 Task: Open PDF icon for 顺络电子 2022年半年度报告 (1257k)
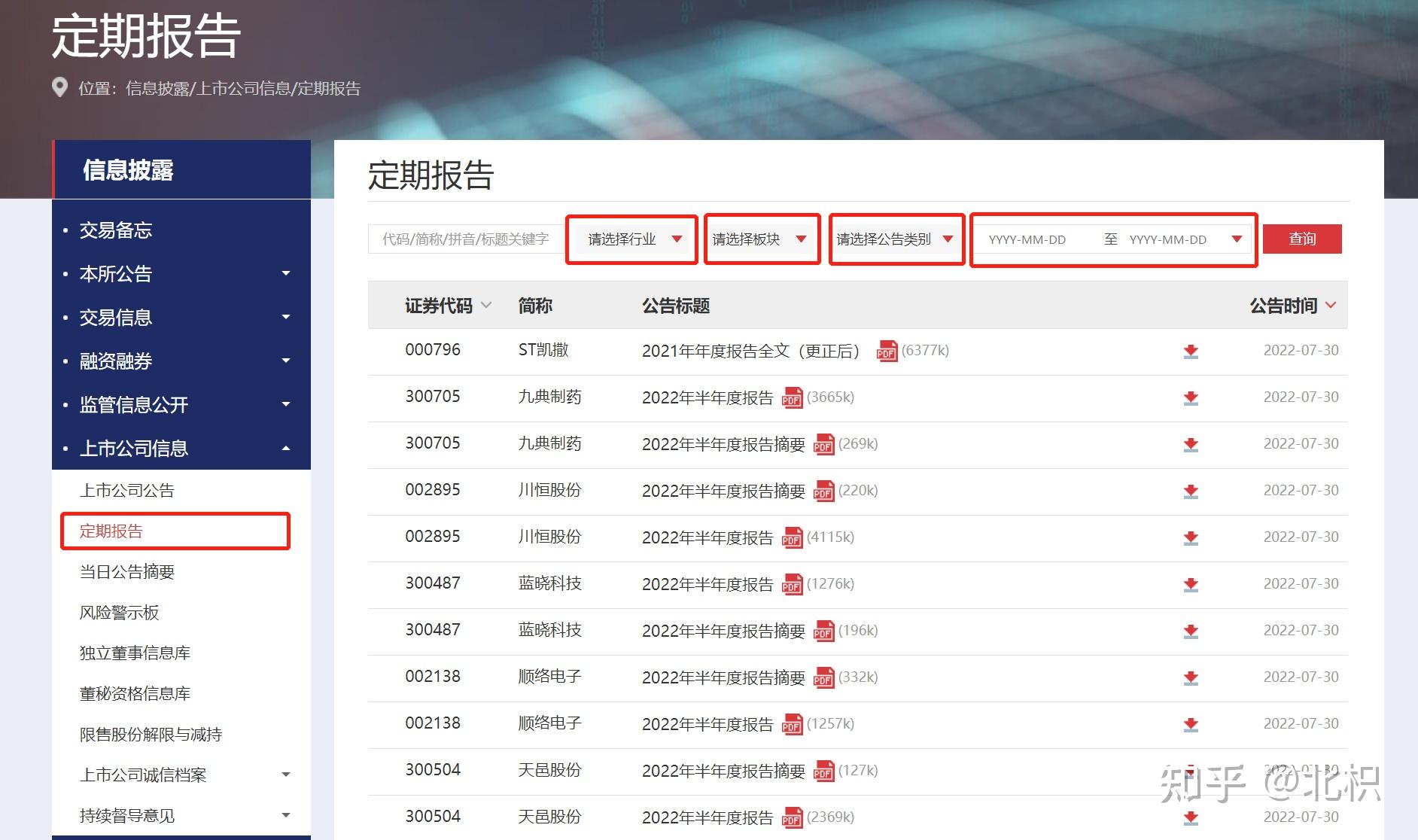(x=792, y=724)
